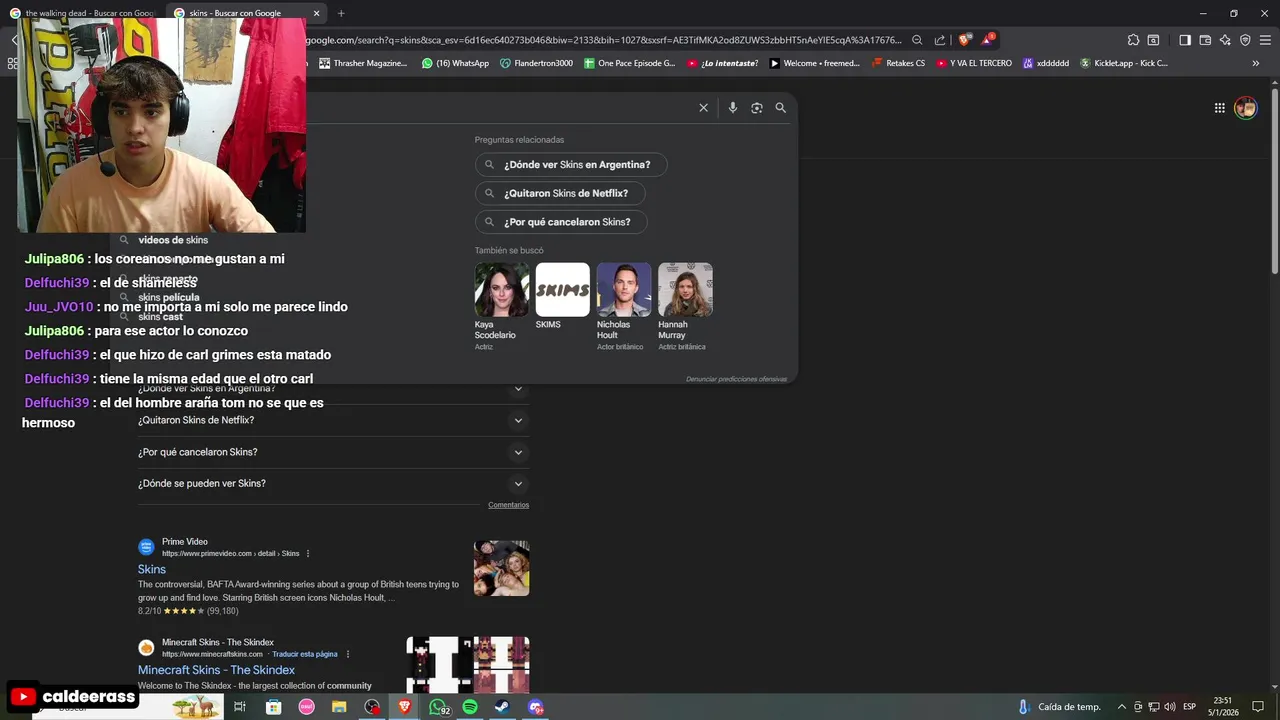This screenshot has width=1280, height=720.
Task: Open Leo AI sparkle icon
Action: point(1225,40)
